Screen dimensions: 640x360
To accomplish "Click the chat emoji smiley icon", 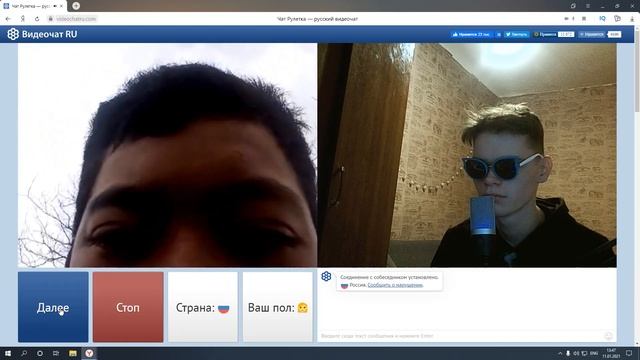I will tap(608, 336).
